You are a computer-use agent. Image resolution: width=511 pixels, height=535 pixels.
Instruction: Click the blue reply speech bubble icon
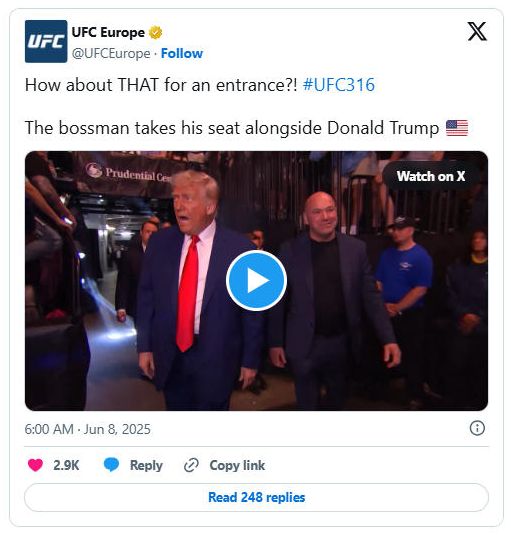tap(111, 465)
